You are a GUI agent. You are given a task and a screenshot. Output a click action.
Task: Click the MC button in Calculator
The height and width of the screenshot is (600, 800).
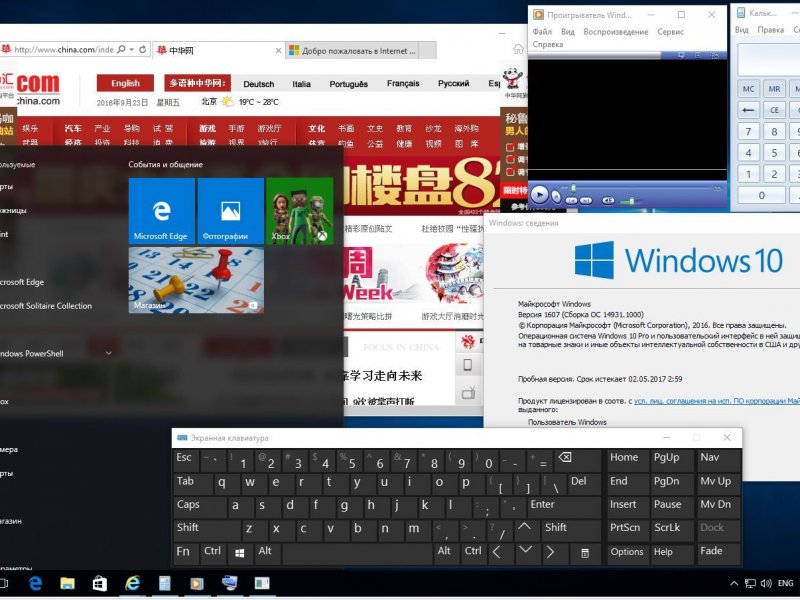pos(748,89)
